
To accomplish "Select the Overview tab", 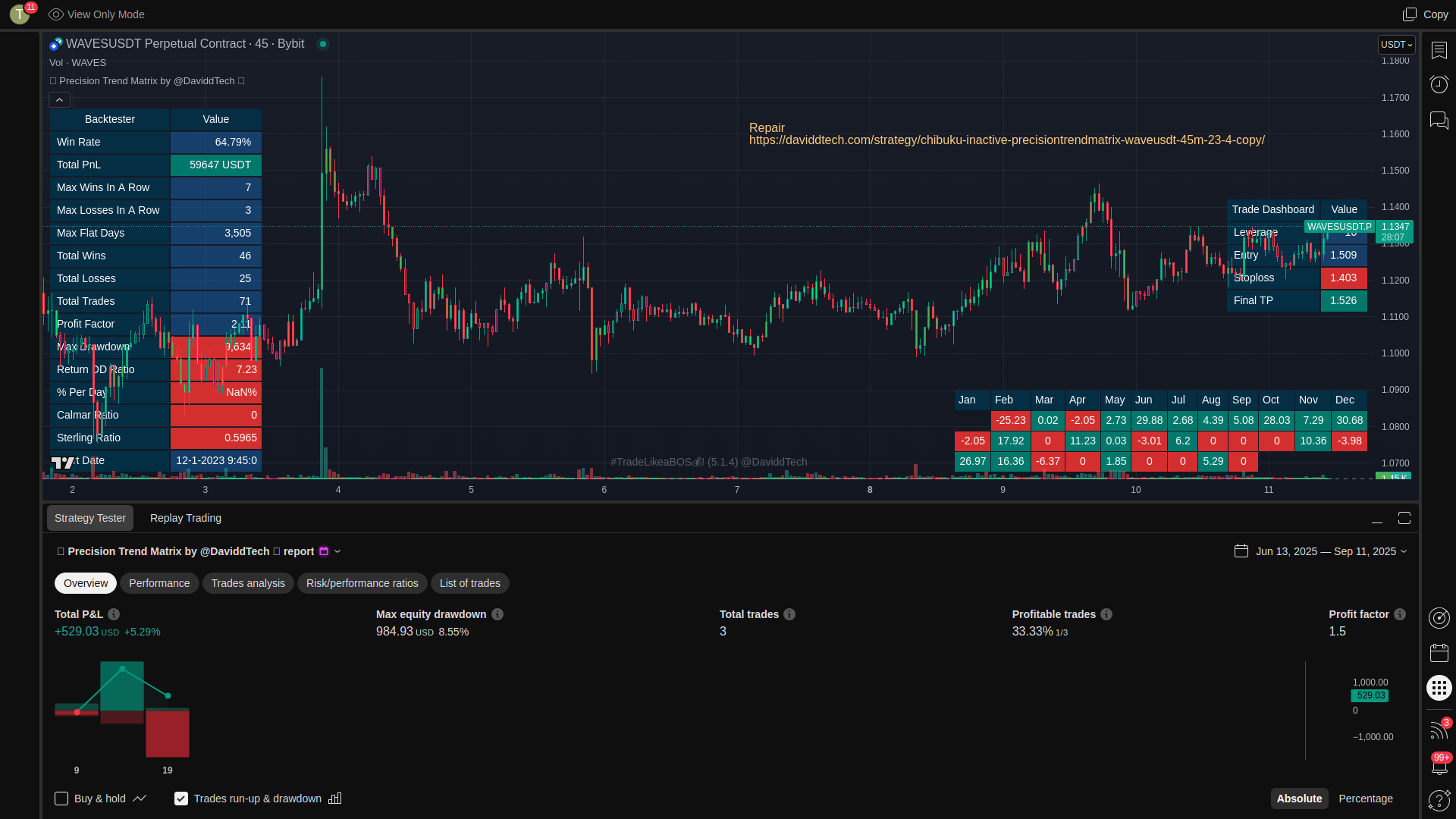I will [86, 583].
